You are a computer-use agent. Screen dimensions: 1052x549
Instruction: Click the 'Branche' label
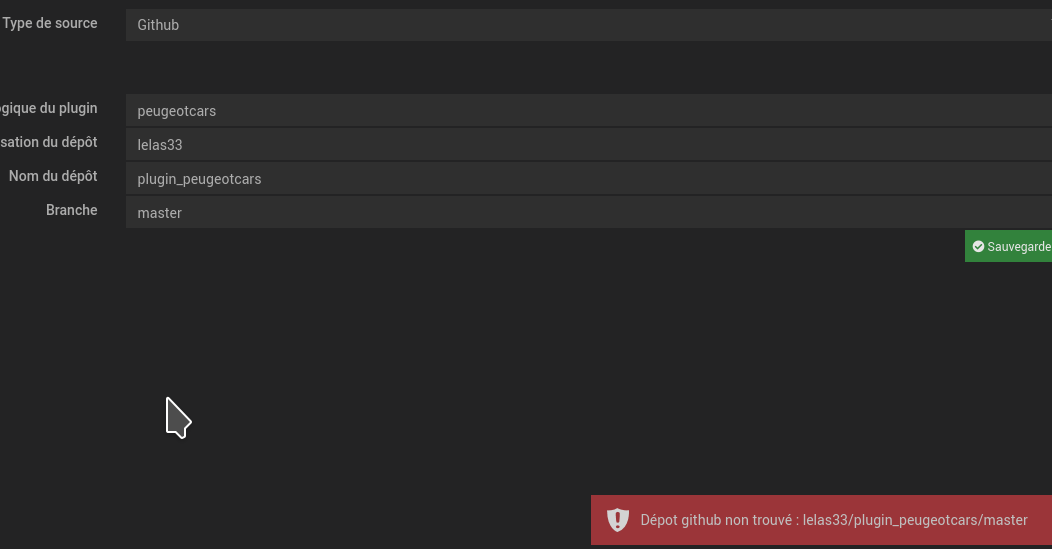[72, 210]
